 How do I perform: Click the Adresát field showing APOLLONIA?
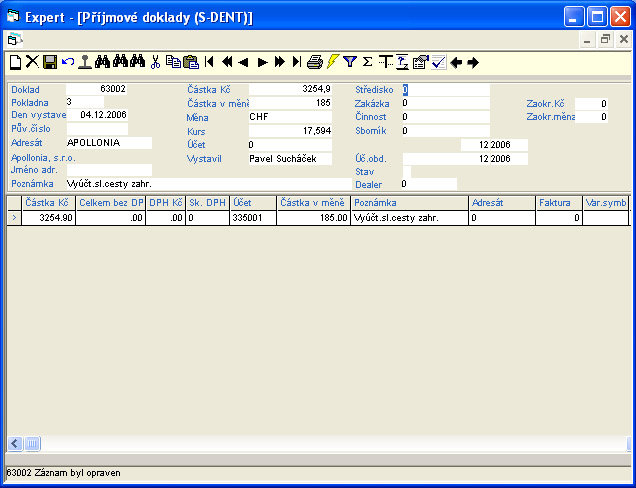click(108, 143)
